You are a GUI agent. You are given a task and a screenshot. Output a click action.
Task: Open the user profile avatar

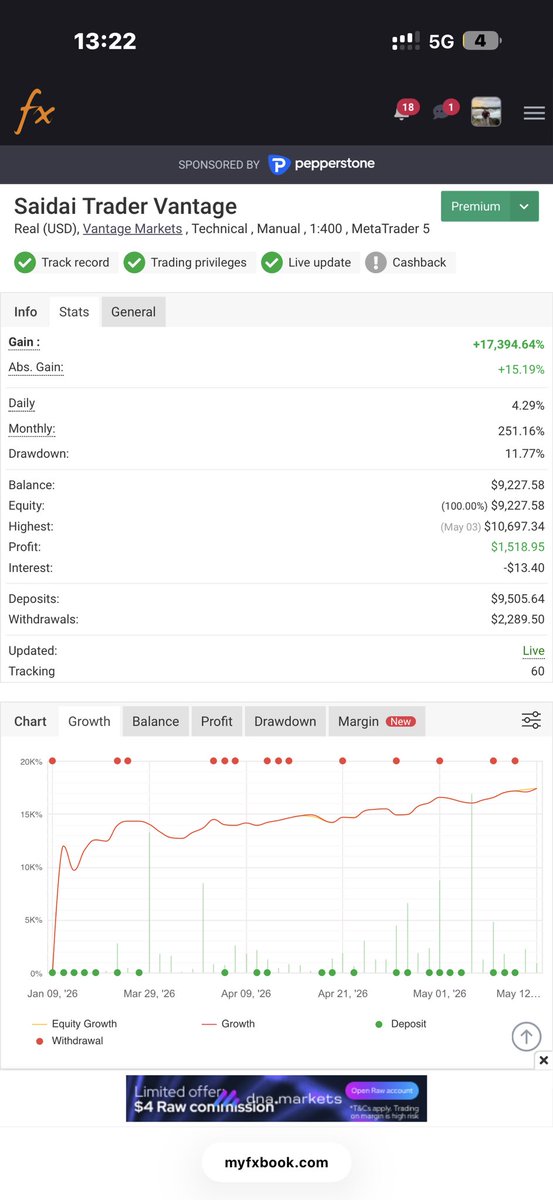point(486,112)
